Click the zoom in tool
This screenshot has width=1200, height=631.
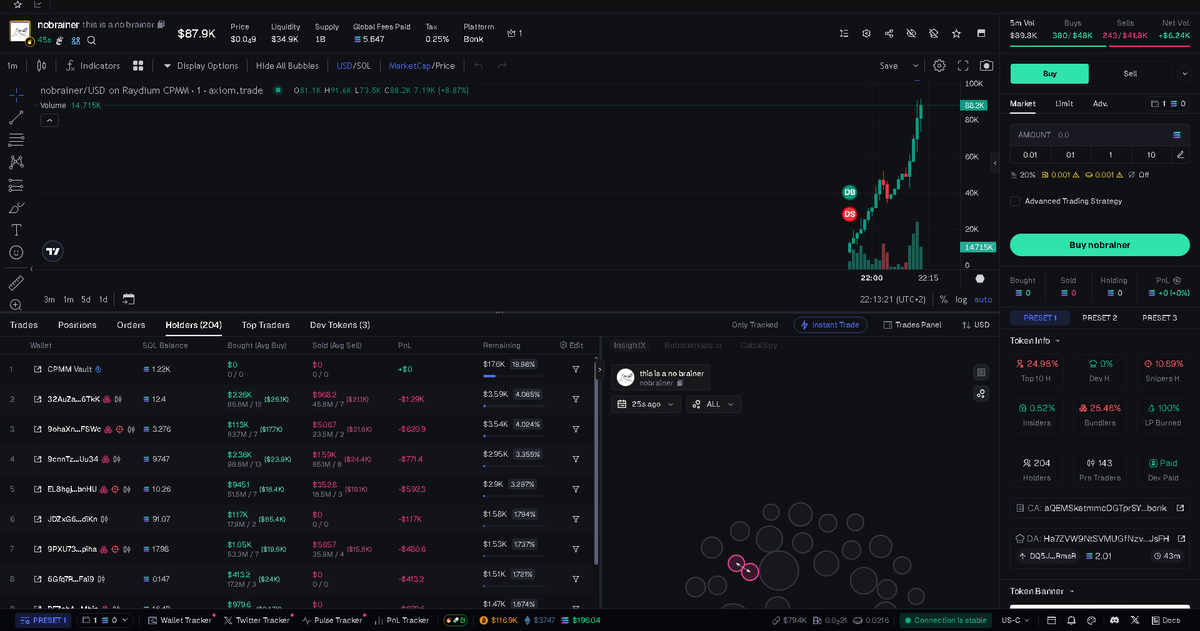pyautogui.click(x=16, y=304)
